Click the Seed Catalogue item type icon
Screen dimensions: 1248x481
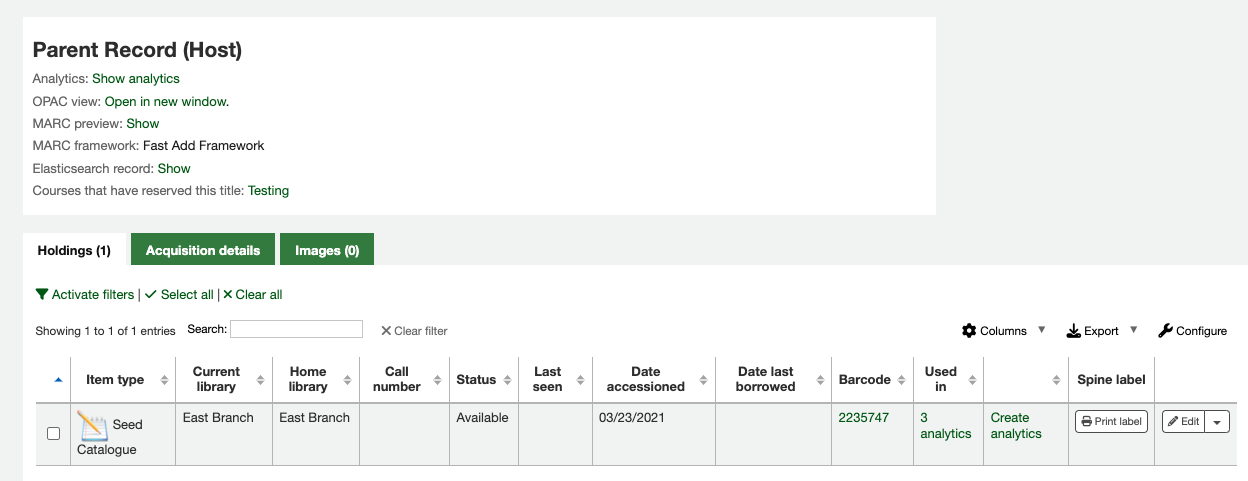(x=92, y=426)
